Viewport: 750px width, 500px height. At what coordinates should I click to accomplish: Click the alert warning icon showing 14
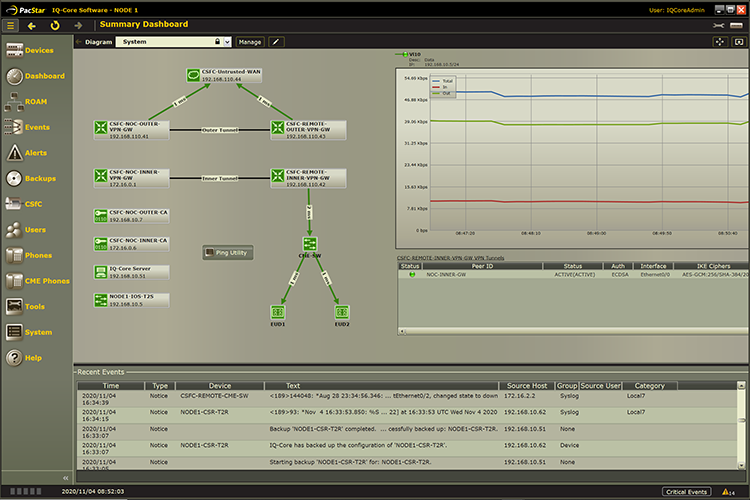pyautogui.click(x=728, y=492)
